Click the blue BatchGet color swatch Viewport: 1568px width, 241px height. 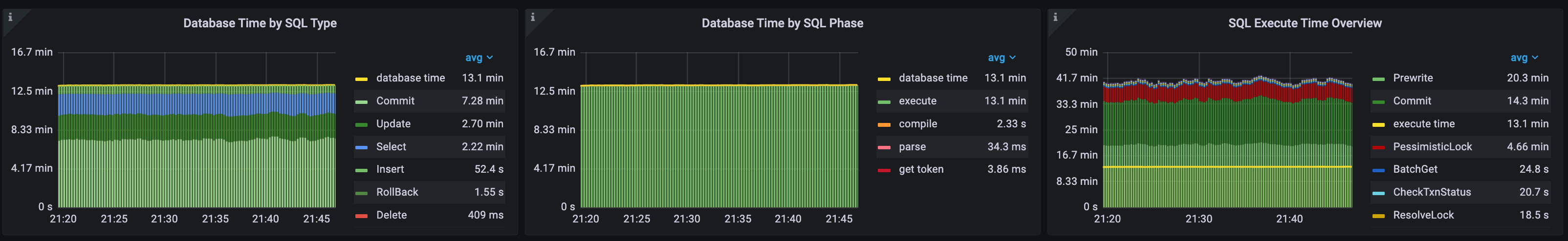click(1378, 170)
